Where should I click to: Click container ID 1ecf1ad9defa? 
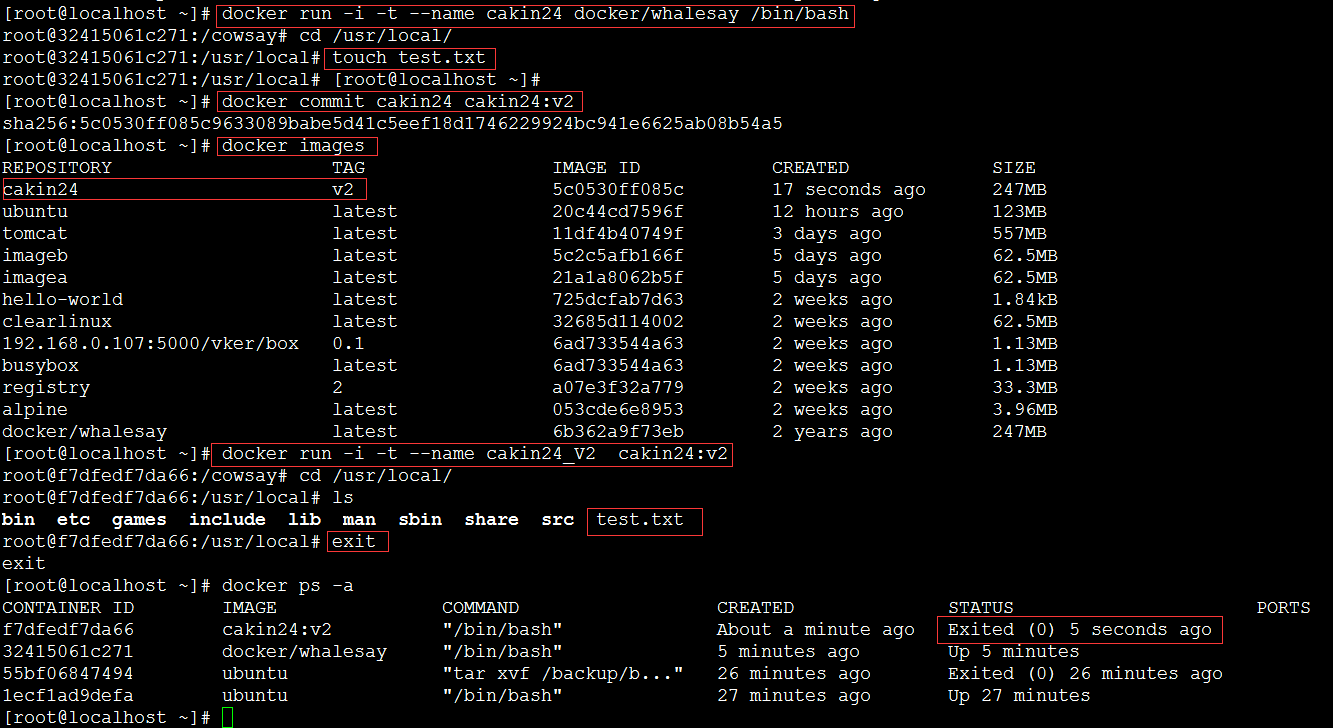68,696
